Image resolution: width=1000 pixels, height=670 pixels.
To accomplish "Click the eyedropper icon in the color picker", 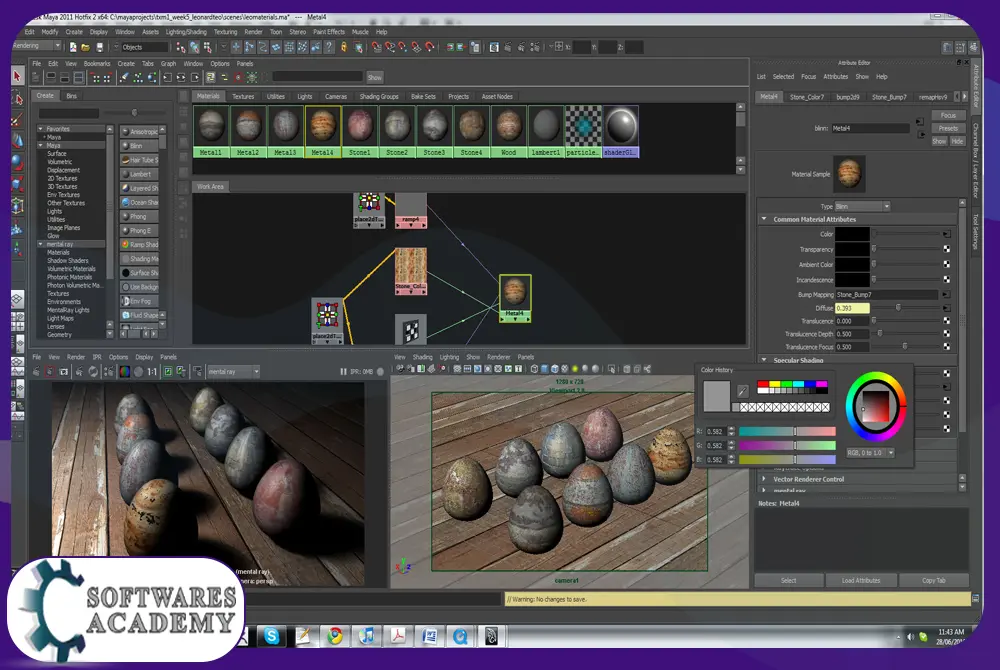I will [743, 391].
